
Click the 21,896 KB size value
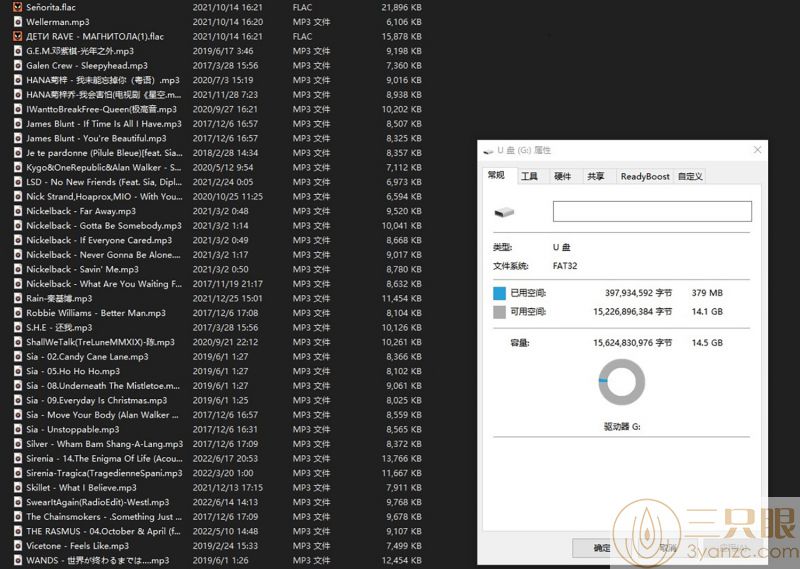pyautogui.click(x=401, y=7)
